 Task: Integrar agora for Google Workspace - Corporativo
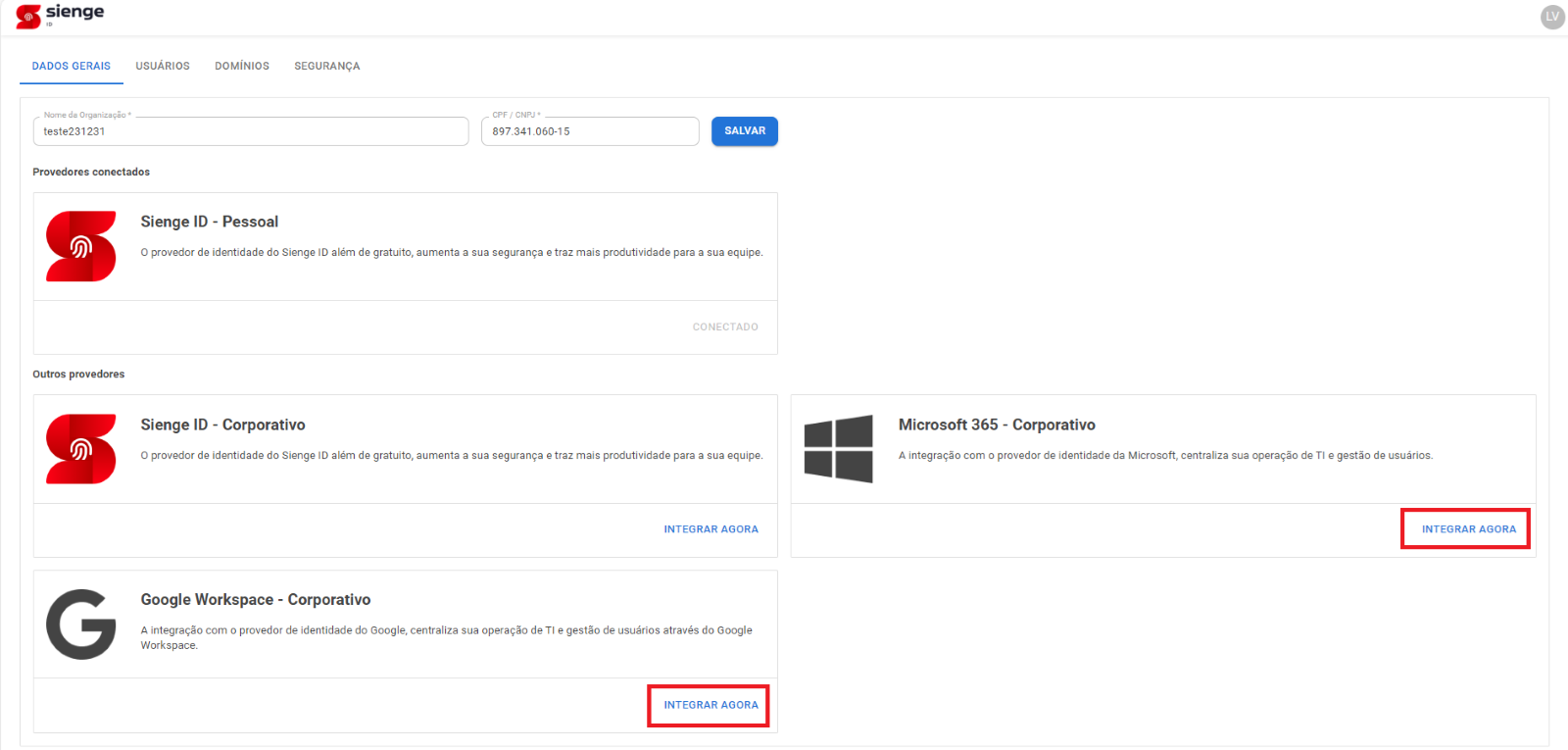point(711,705)
